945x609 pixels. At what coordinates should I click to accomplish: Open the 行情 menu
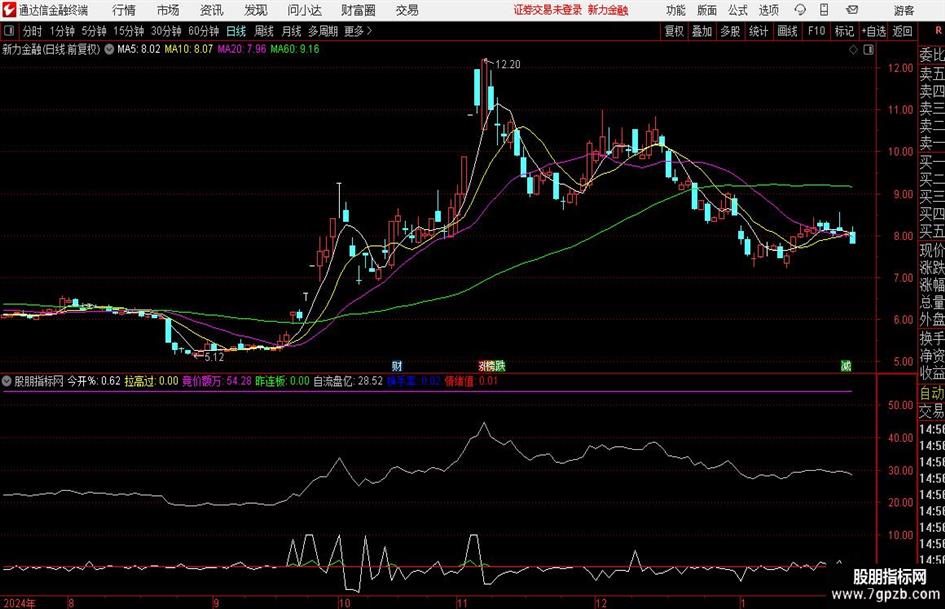tap(124, 10)
